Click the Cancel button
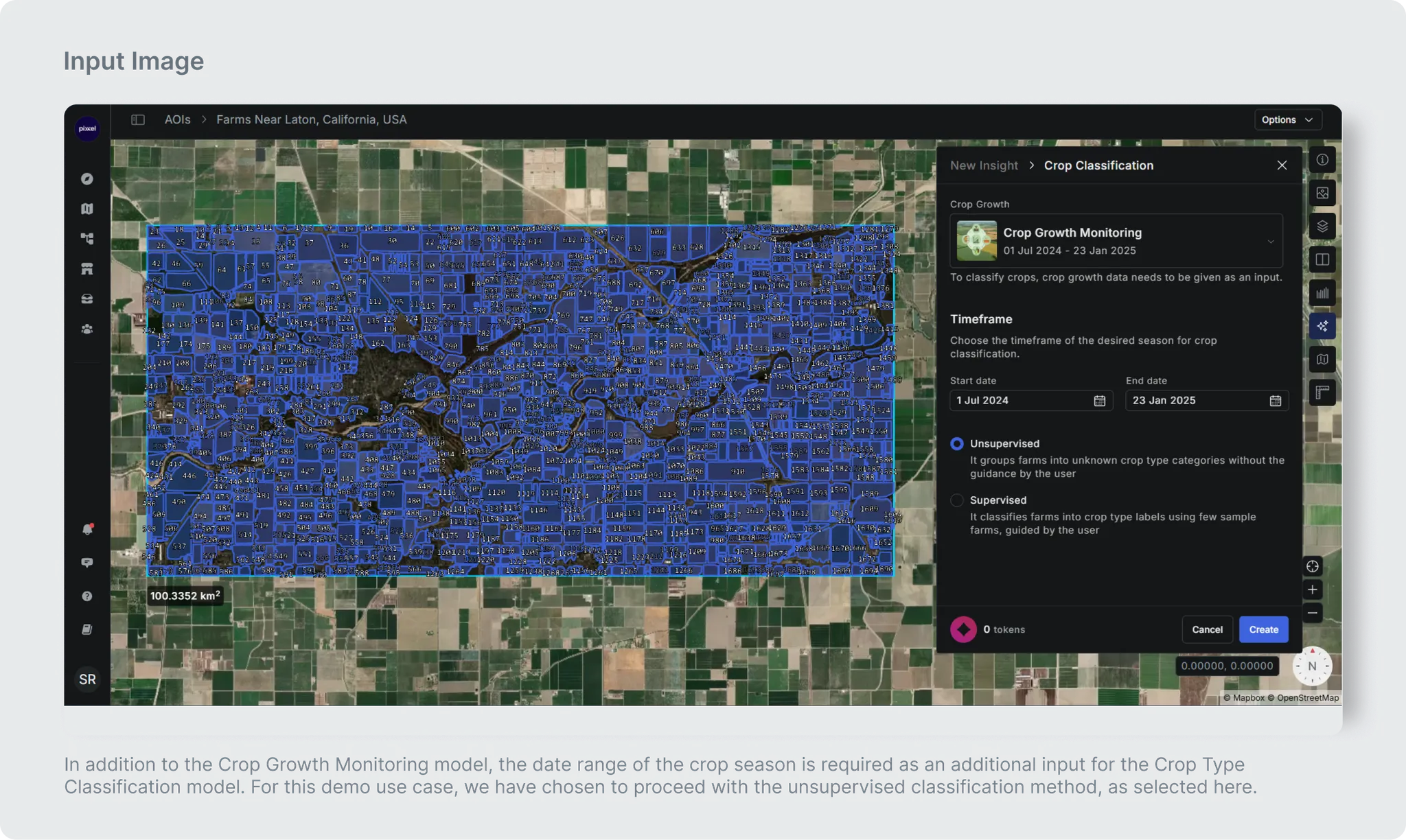This screenshot has width=1406, height=840. 1207,629
